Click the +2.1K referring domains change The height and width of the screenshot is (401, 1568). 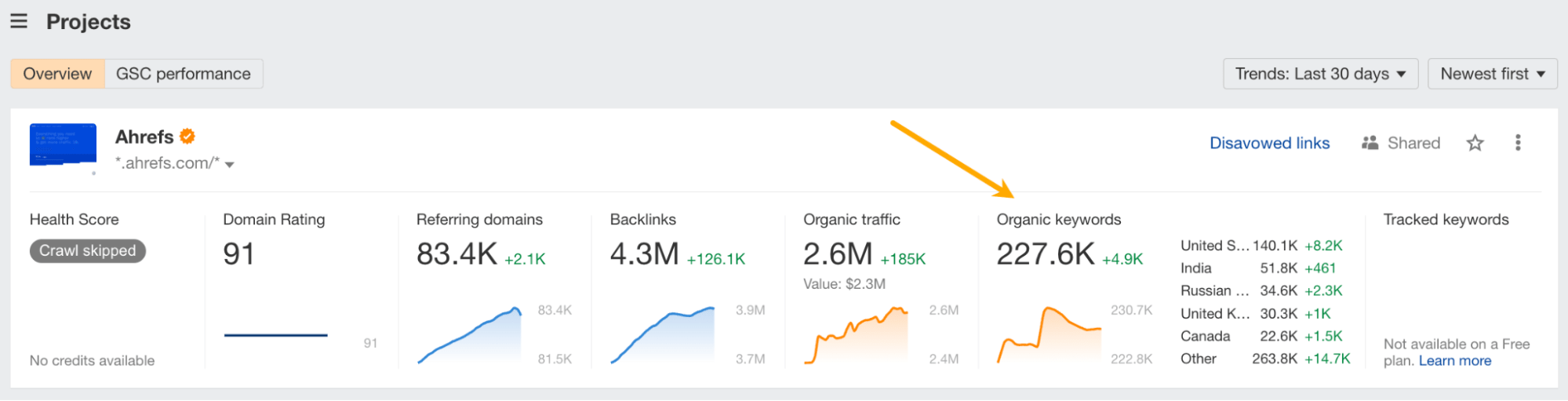525,259
